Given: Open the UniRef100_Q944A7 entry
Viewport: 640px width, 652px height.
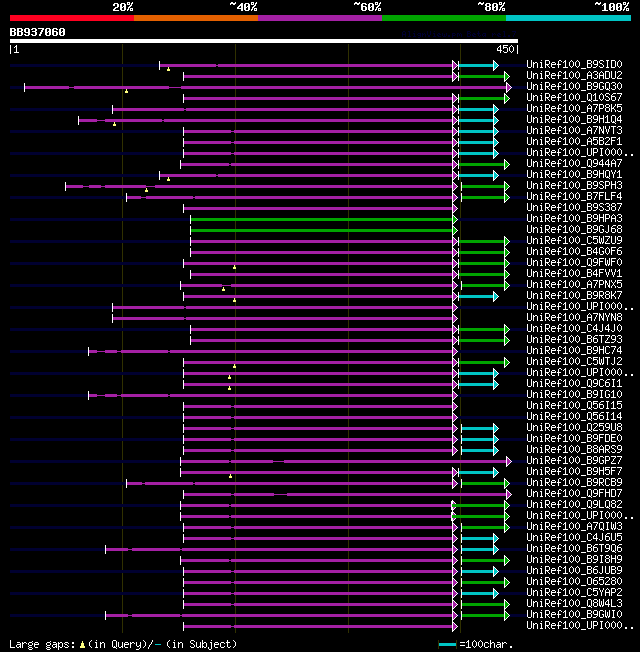Looking at the screenshot, I should click(x=574, y=163).
